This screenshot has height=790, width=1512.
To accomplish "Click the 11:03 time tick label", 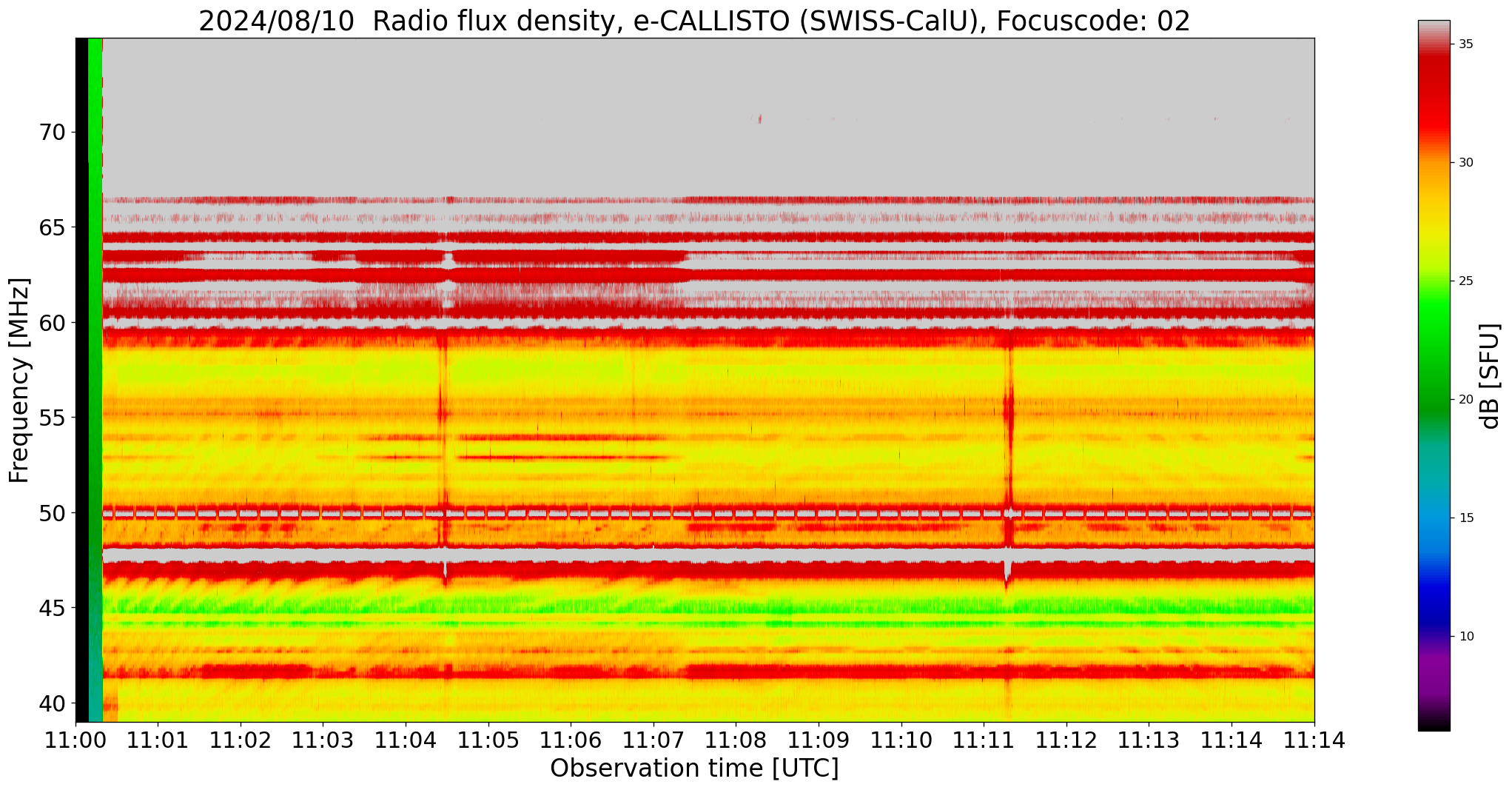I will tap(323, 740).
